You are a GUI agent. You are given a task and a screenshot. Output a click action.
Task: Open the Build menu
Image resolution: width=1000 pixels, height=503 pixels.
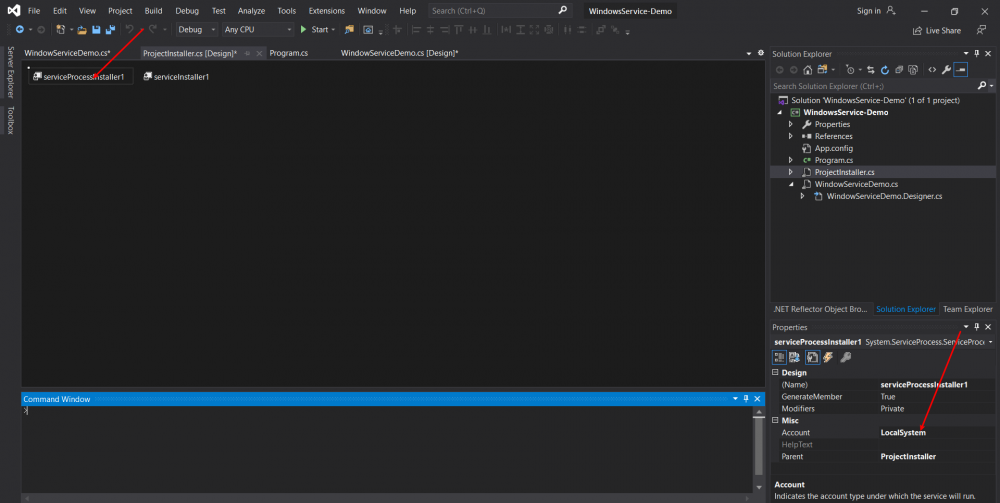click(x=153, y=11)
